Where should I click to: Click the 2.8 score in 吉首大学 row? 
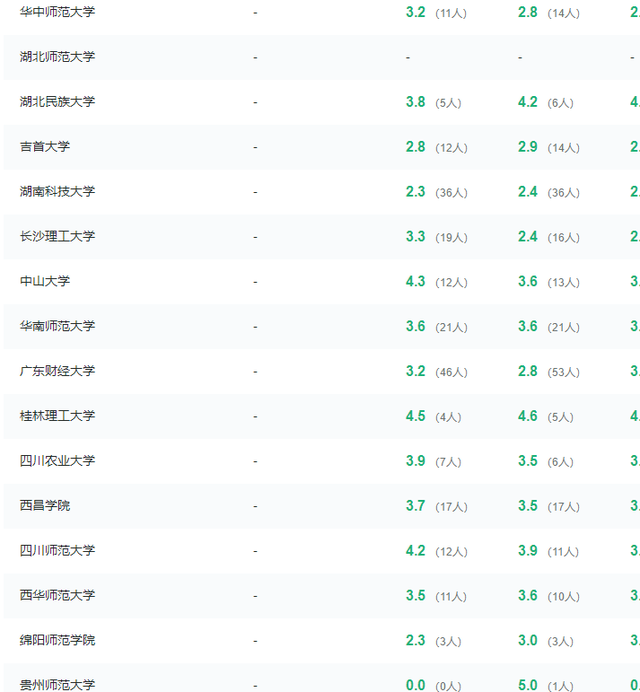point(415,147)
